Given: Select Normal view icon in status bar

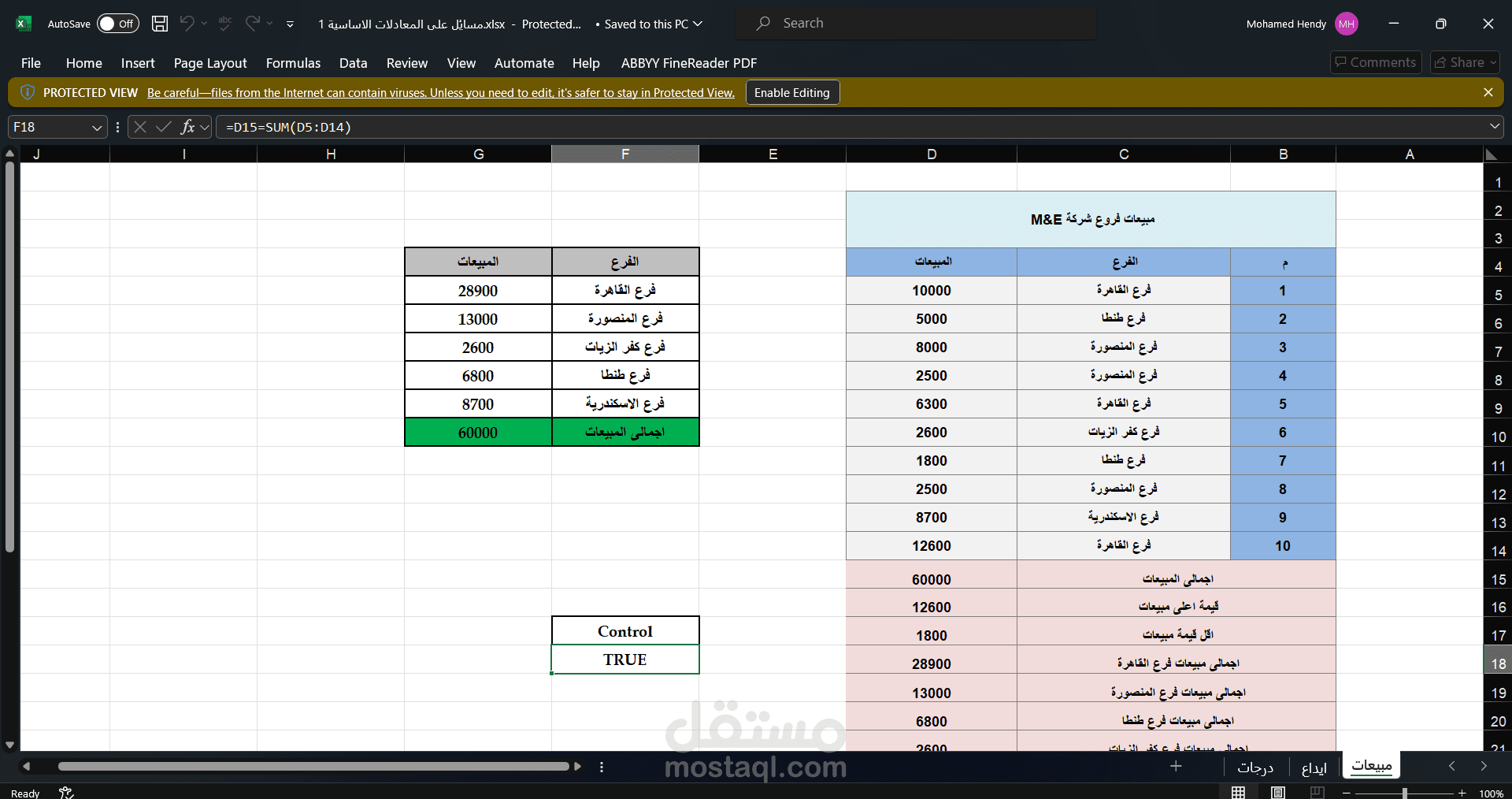Looking at the screenshot, I should [1238, 793].
